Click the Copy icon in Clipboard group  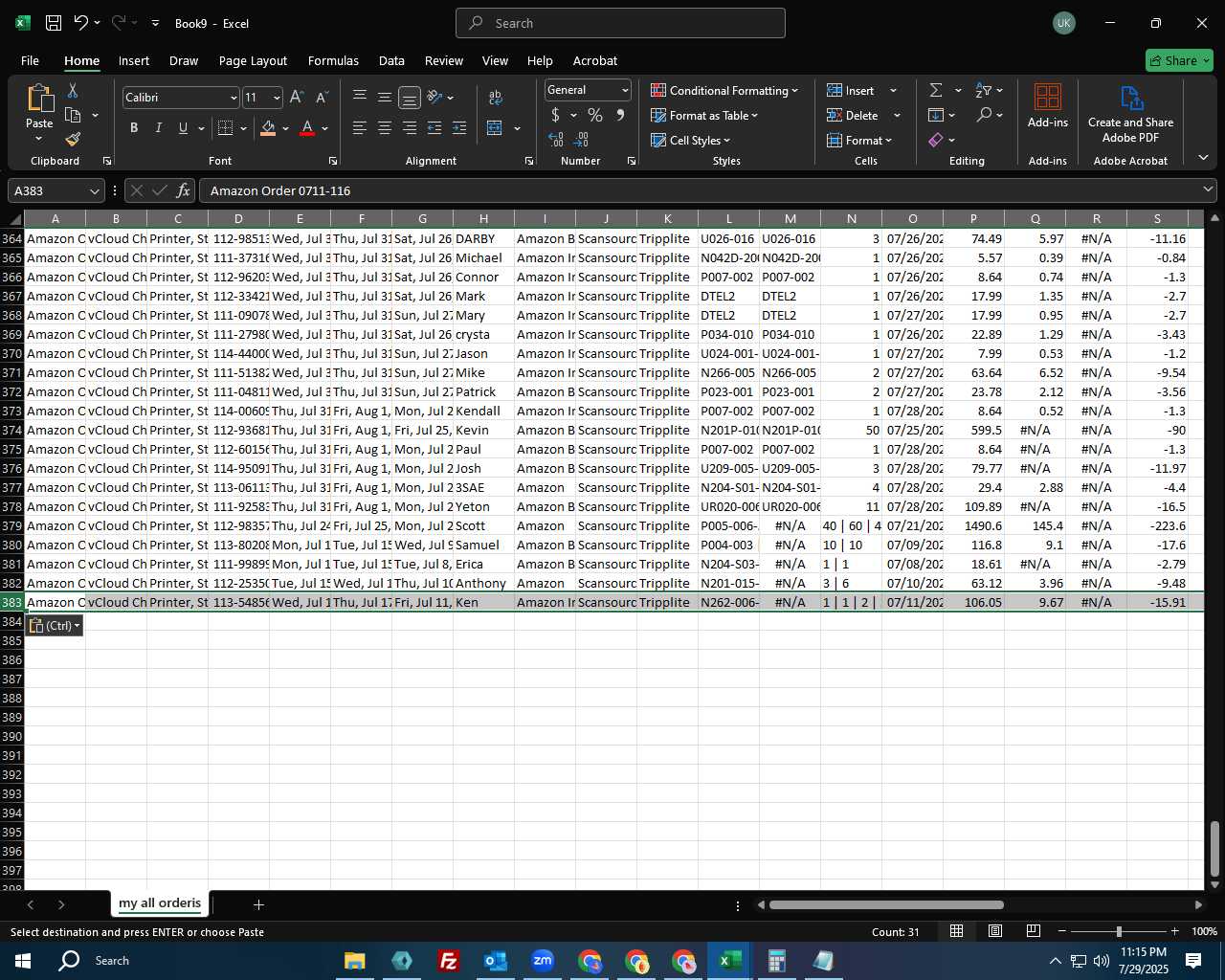[x=73, y=115]
